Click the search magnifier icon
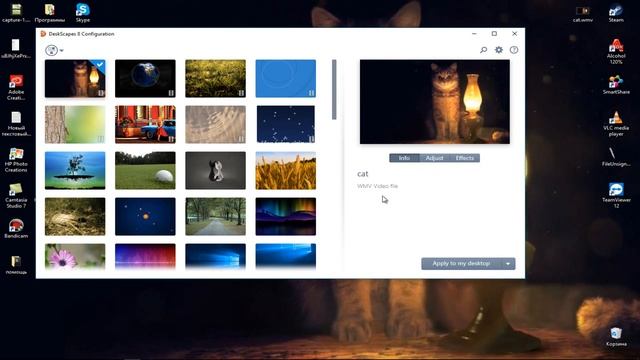Viewport: 640px width, 360px height. 483,50
